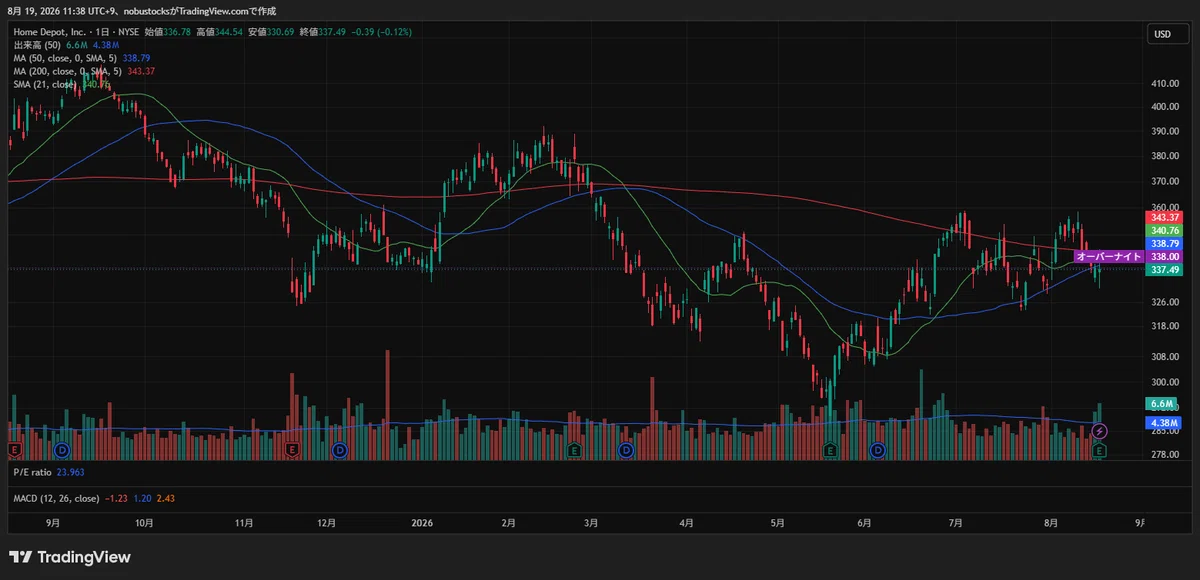Click the purple lightning bolt event icon
Screen dimensions: 1200x580
tap(1100, 431)
